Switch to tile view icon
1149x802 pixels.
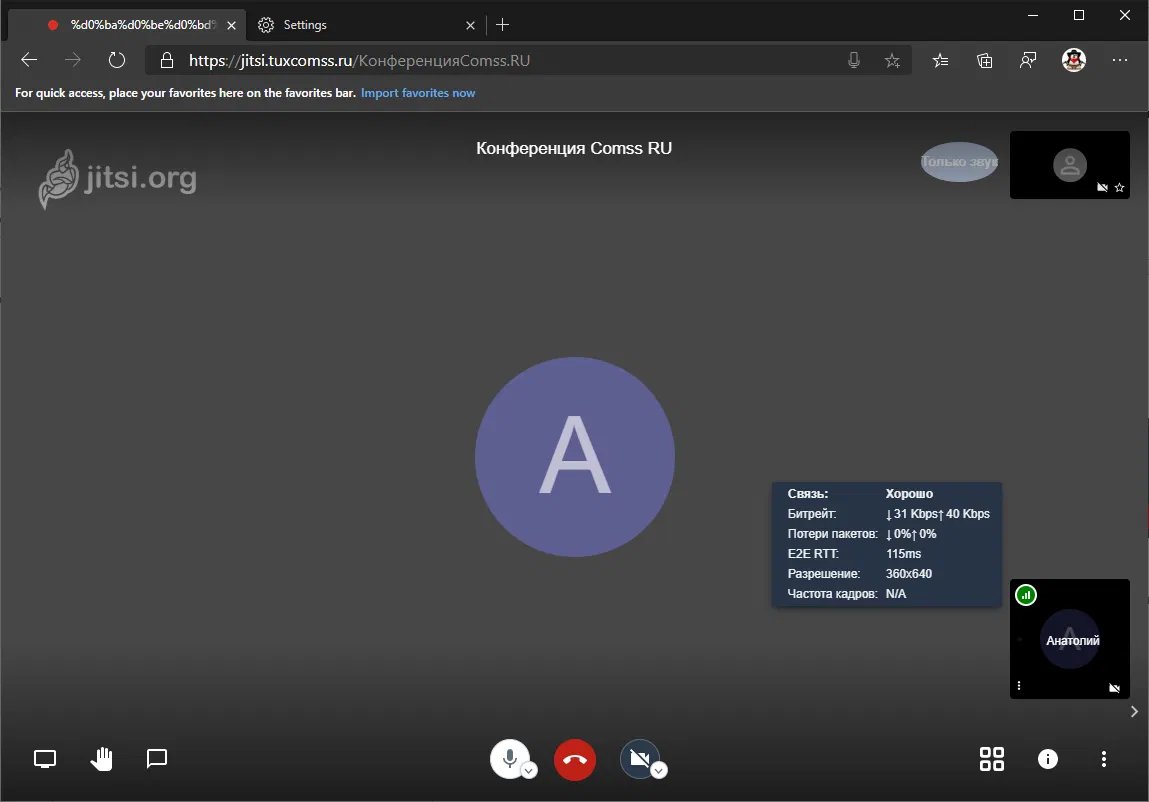991,759
